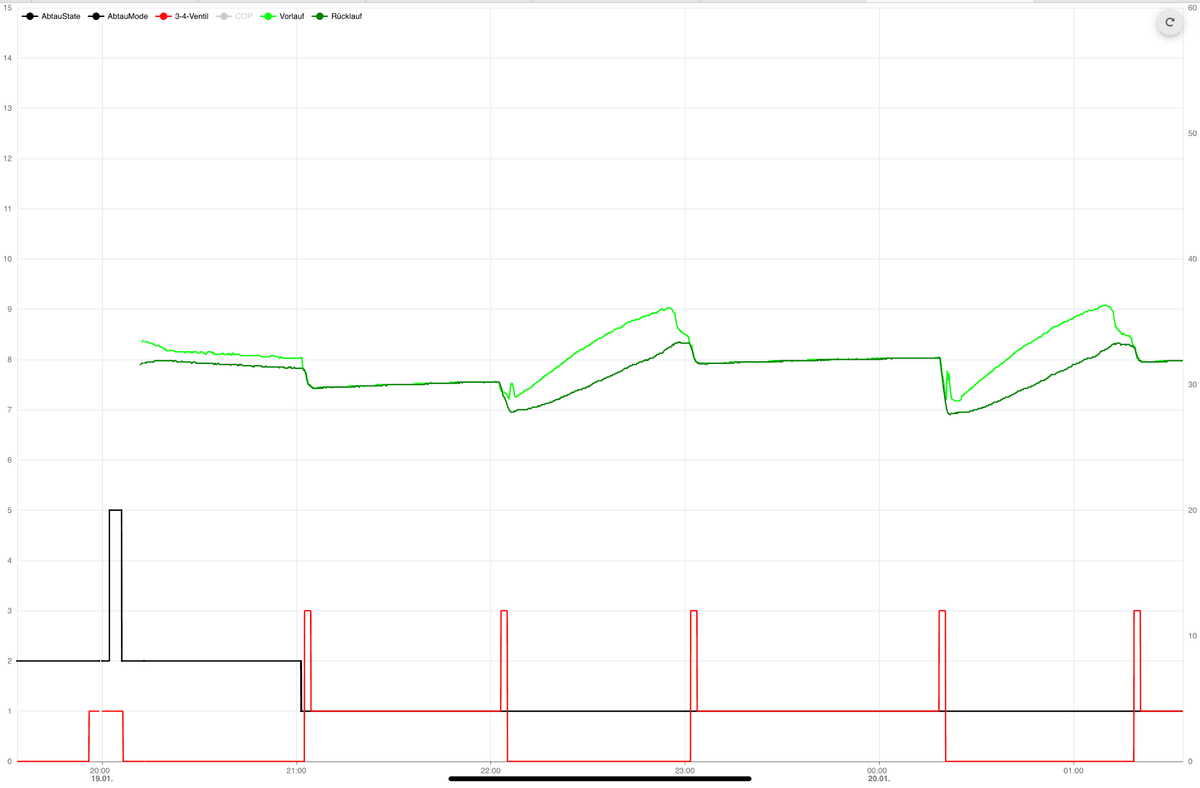The height and width of the screenshot is (788, 1200).
Task: Click the left axis label 10
Action: (8, 259)
